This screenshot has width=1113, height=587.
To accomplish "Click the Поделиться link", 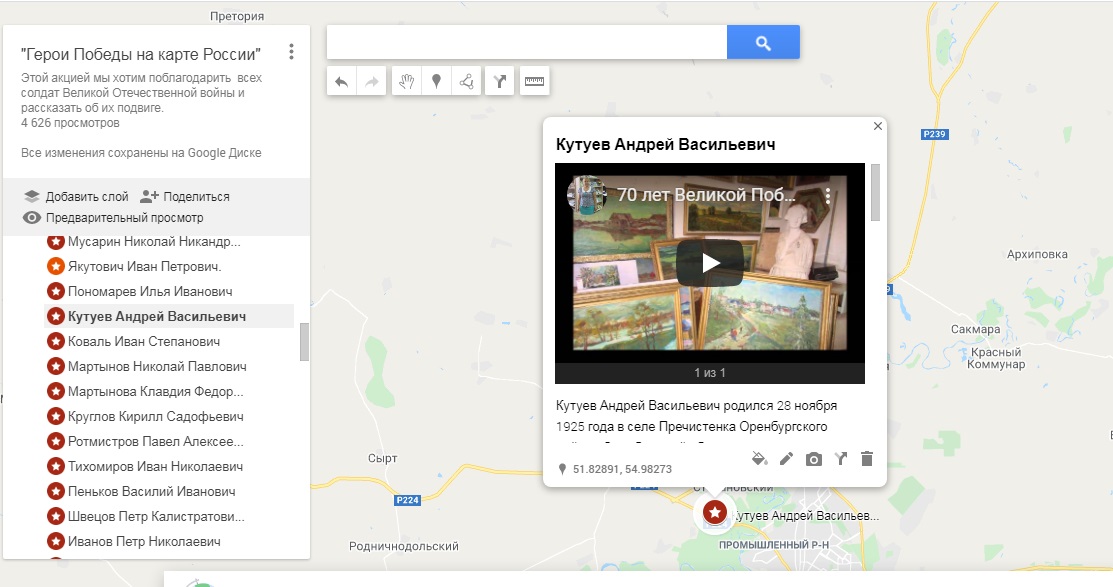I will point(196,197).
